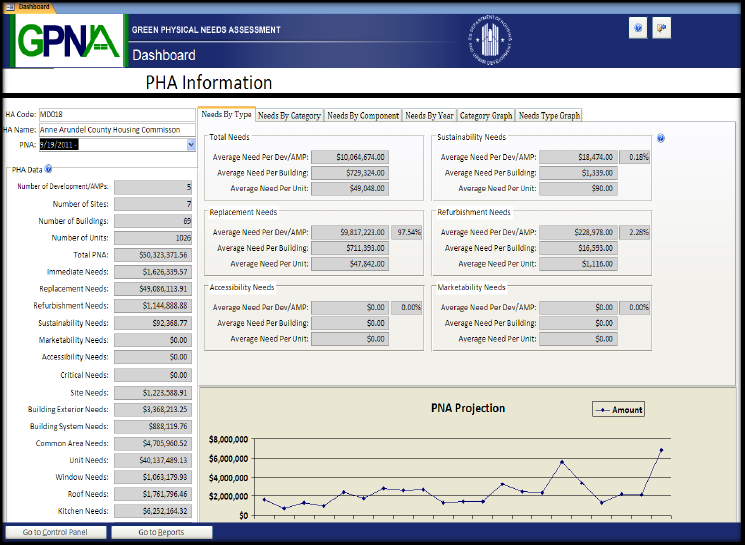The image size is (745, 545).
Task: Switch to the Needs By Category tab
Action: 289,115
